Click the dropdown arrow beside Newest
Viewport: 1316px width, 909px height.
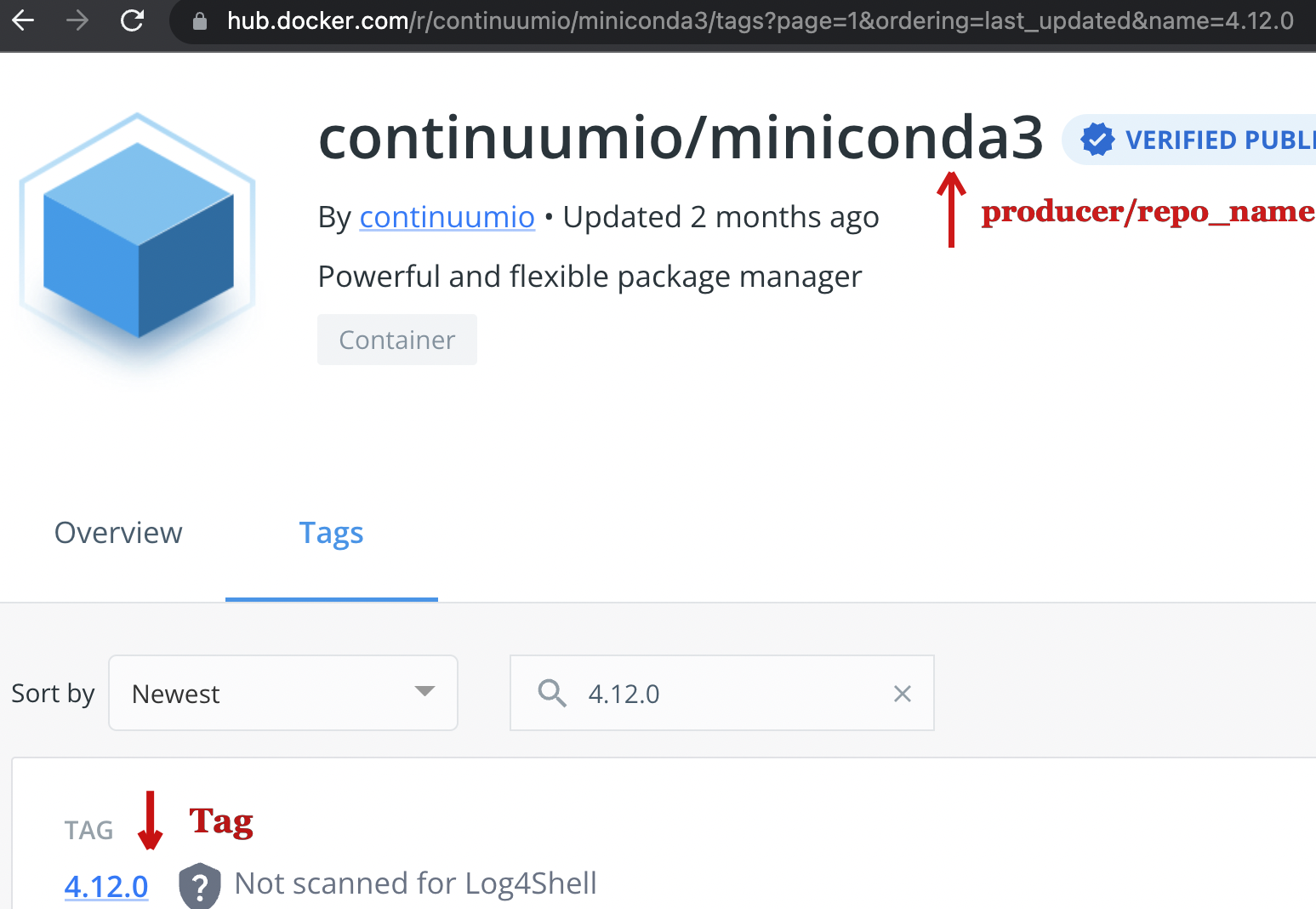424,692
